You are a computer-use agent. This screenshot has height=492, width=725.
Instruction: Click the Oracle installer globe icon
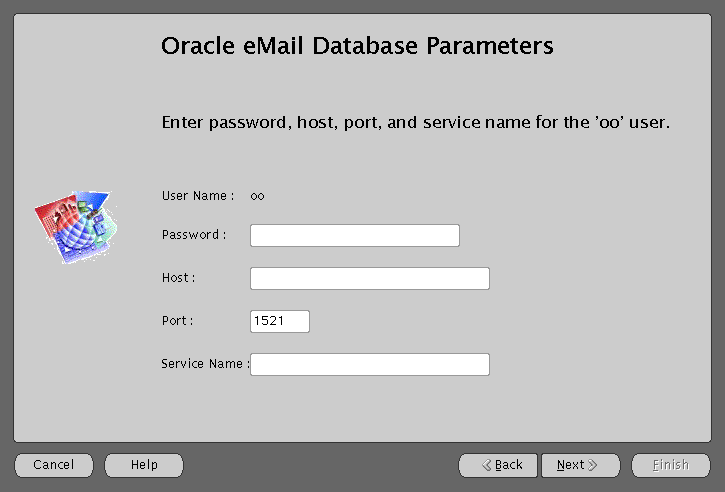point(74,227)
